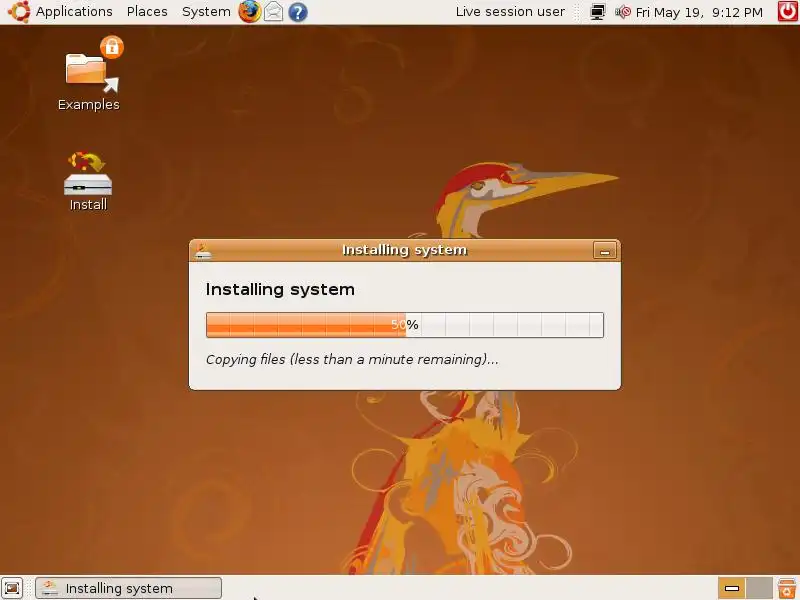The height and width of the screenshot is (600, 800).
Task: Open the blue Help question mark icon
Action: 298,12
